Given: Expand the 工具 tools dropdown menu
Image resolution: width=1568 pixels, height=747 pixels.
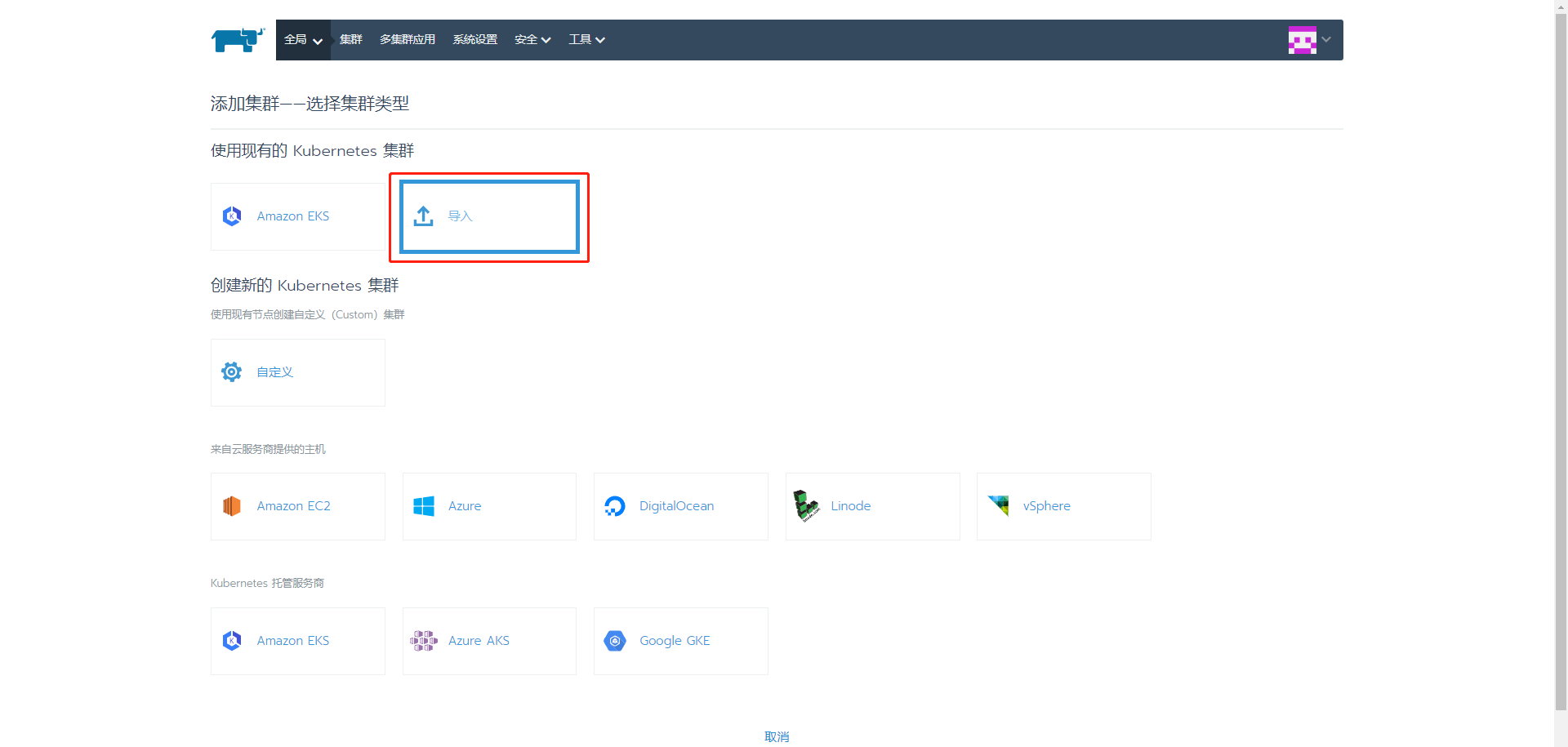Looking at the screenshot, I should tap(586, 40).
